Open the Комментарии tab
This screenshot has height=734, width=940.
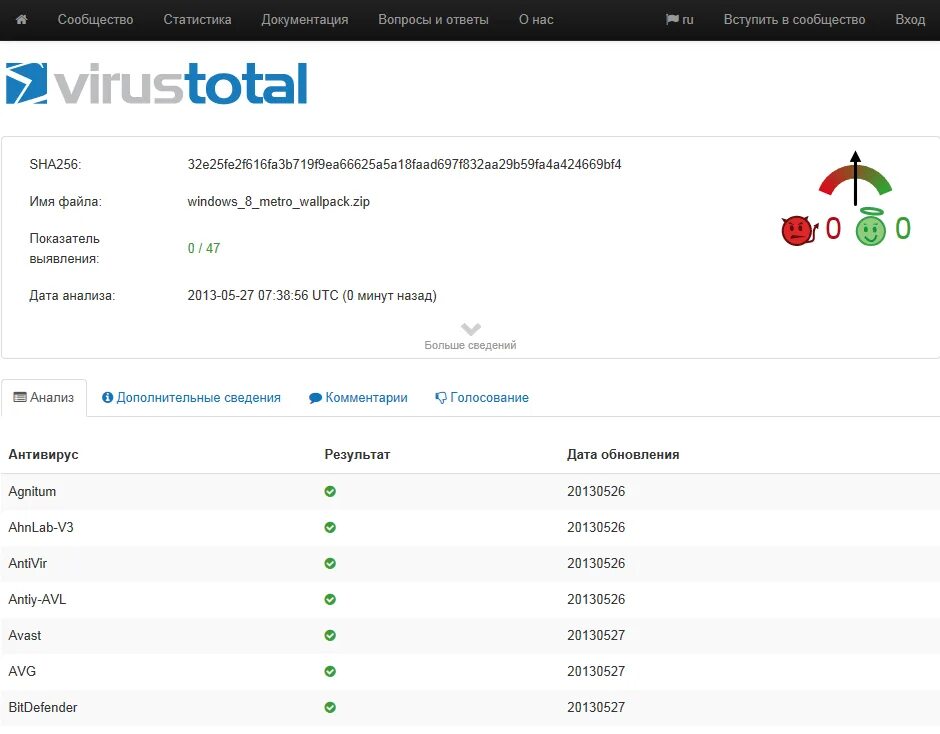[358, 398]
